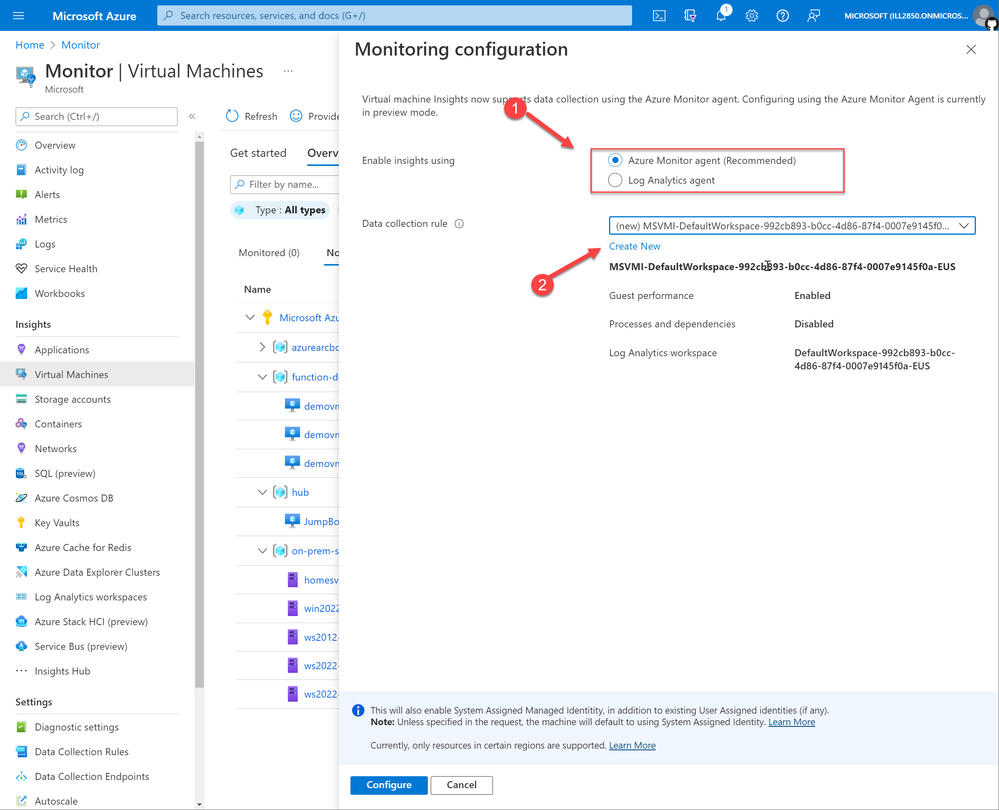
Task: Open the more options ellipsis by title
Action: [288, 71]
